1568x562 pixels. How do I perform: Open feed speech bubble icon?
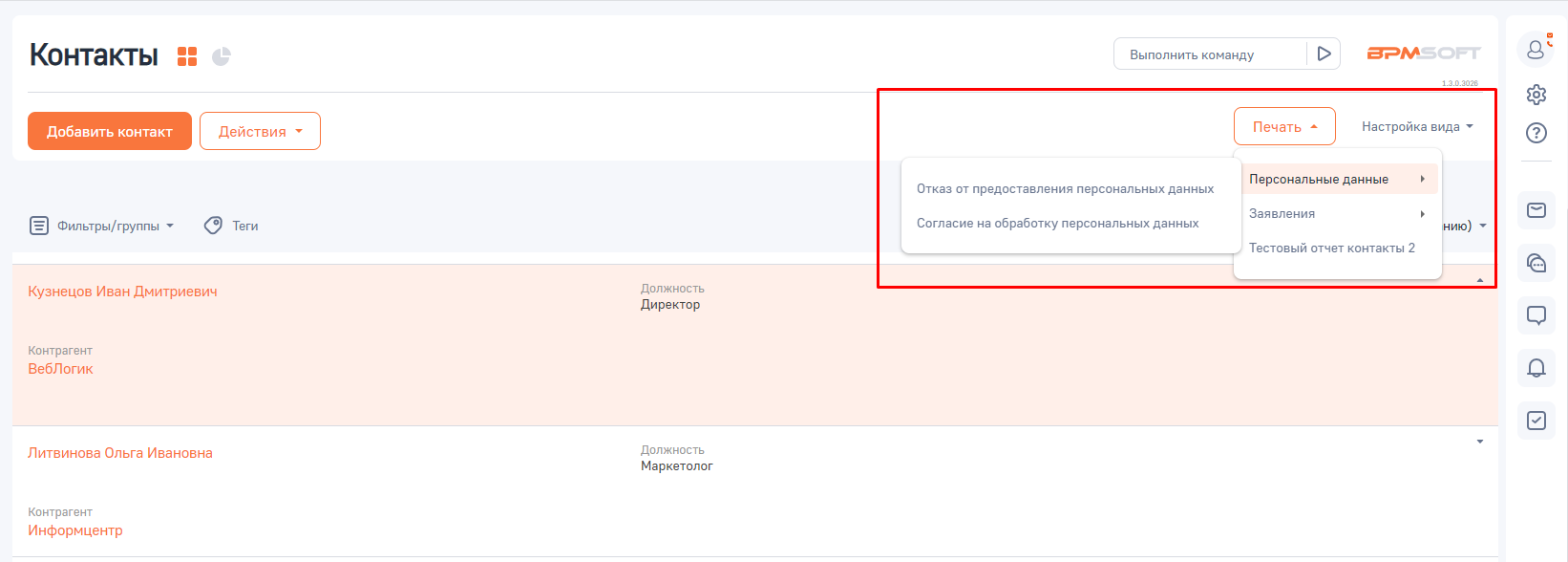[1536, 314]
